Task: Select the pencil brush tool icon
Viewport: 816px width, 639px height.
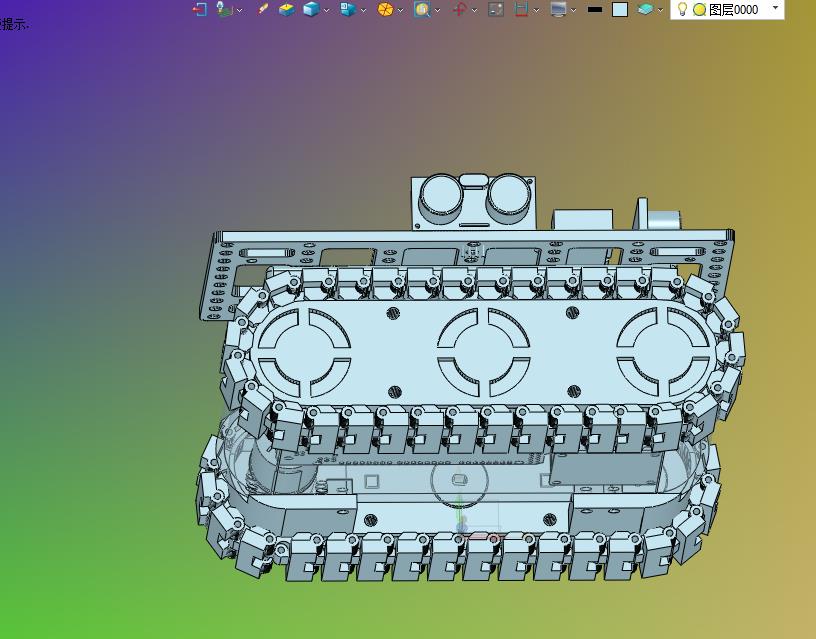Action: (x=263, y=9)
